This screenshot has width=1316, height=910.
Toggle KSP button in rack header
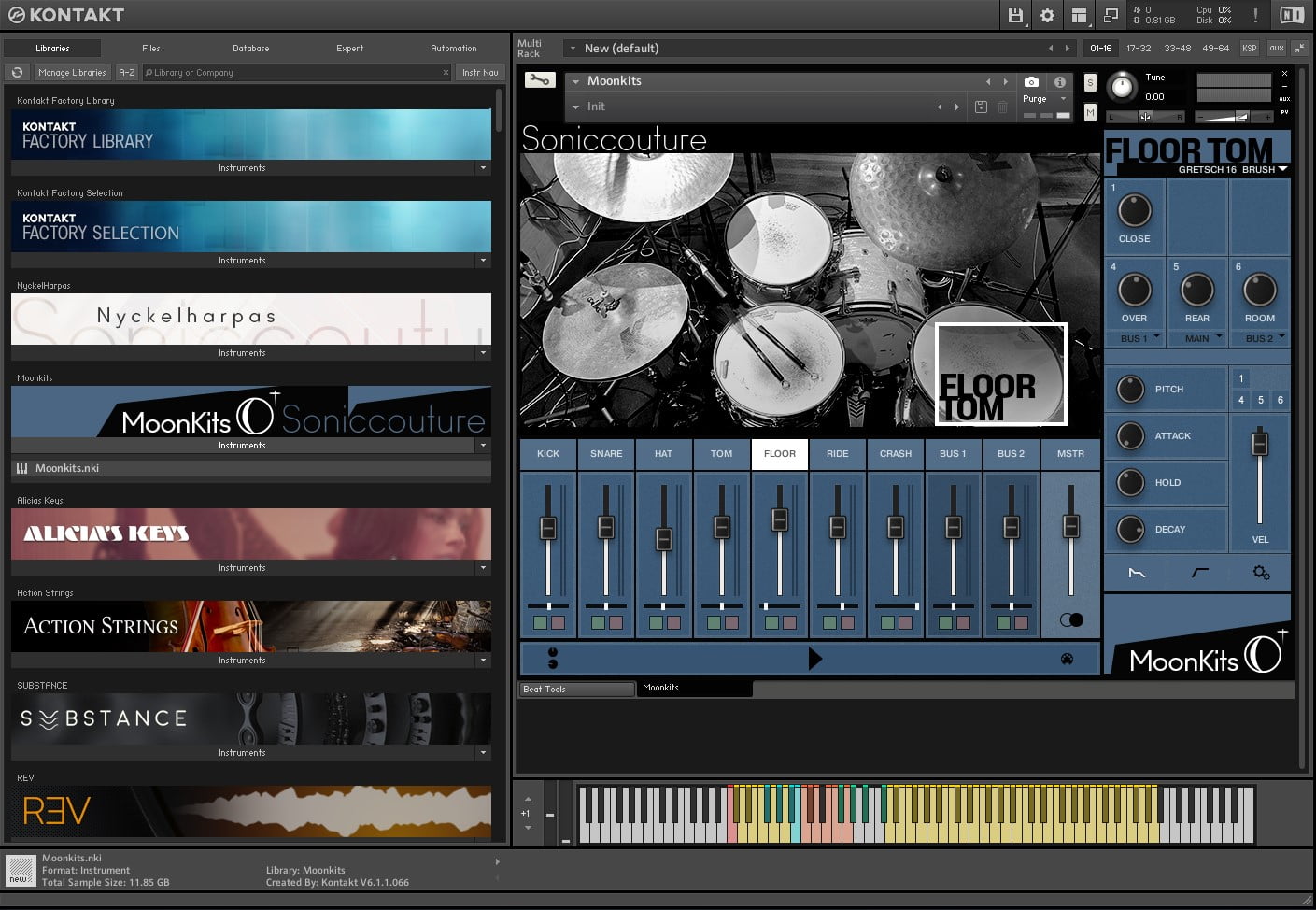click(x=1250, y=48)
